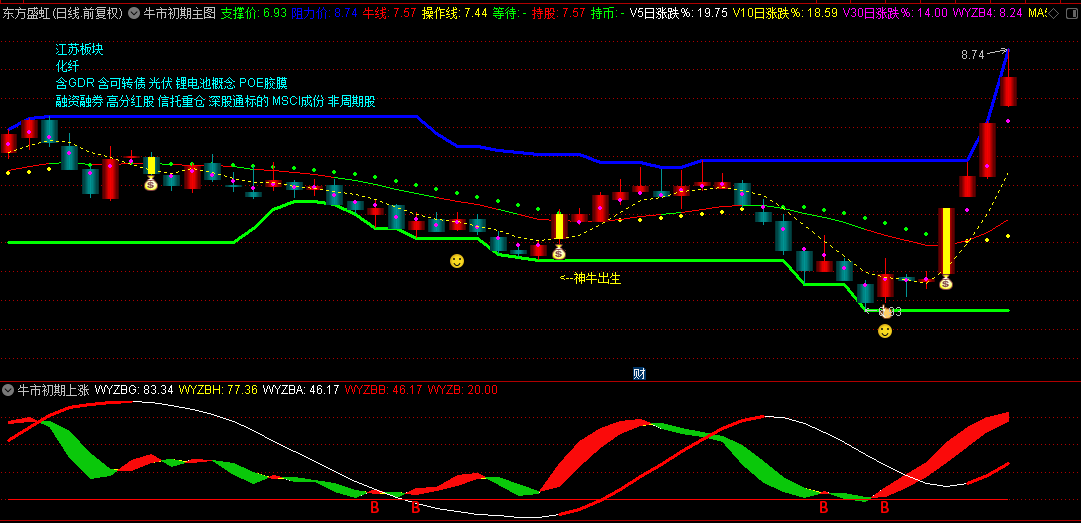Image resolution: width=1081 pixels, height=523 pixels.
Task: Click the topmost red candle at the chart's right edge
Action: [x=1009, y=91]
